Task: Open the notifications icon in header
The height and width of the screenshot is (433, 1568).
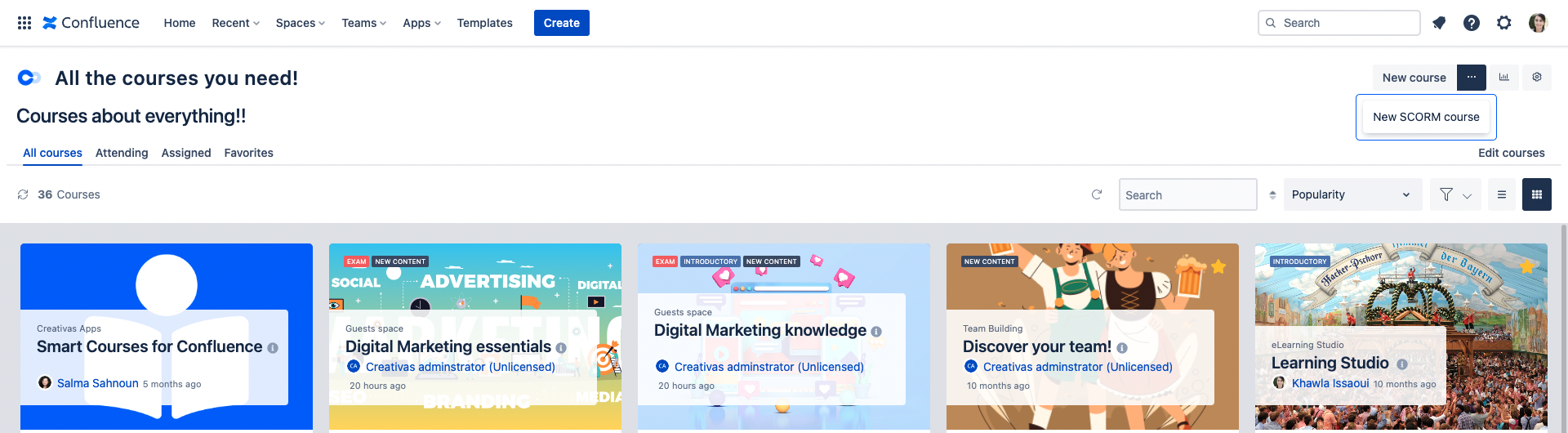Action: click(x=1439, y=23)
